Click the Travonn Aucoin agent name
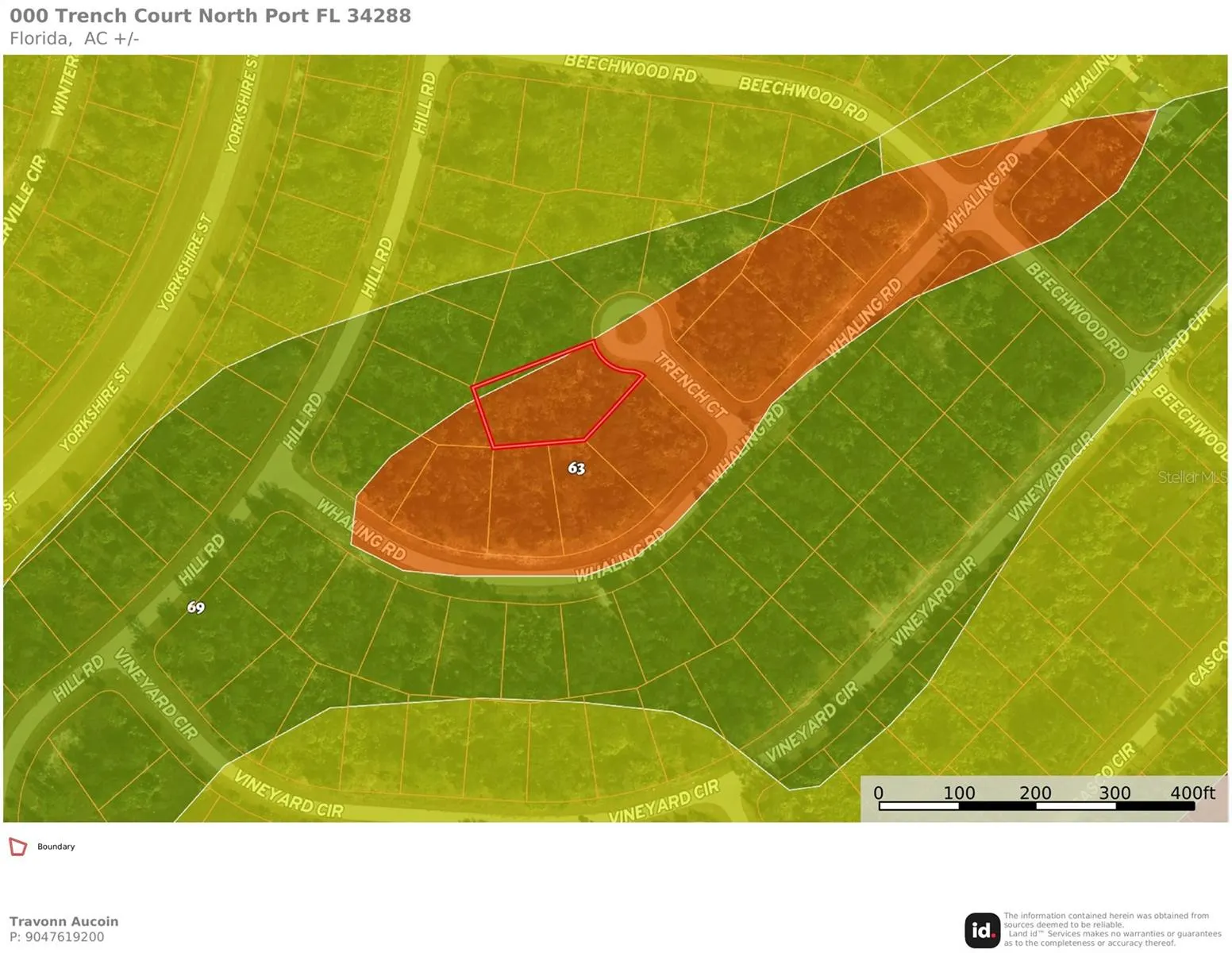 point(64,921)
